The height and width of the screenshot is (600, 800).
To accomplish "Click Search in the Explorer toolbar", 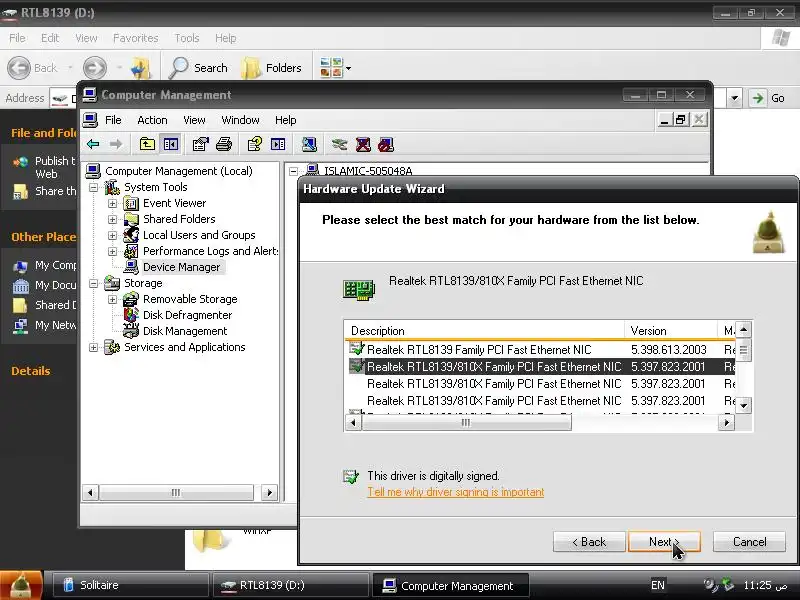I will click(198, 68).
